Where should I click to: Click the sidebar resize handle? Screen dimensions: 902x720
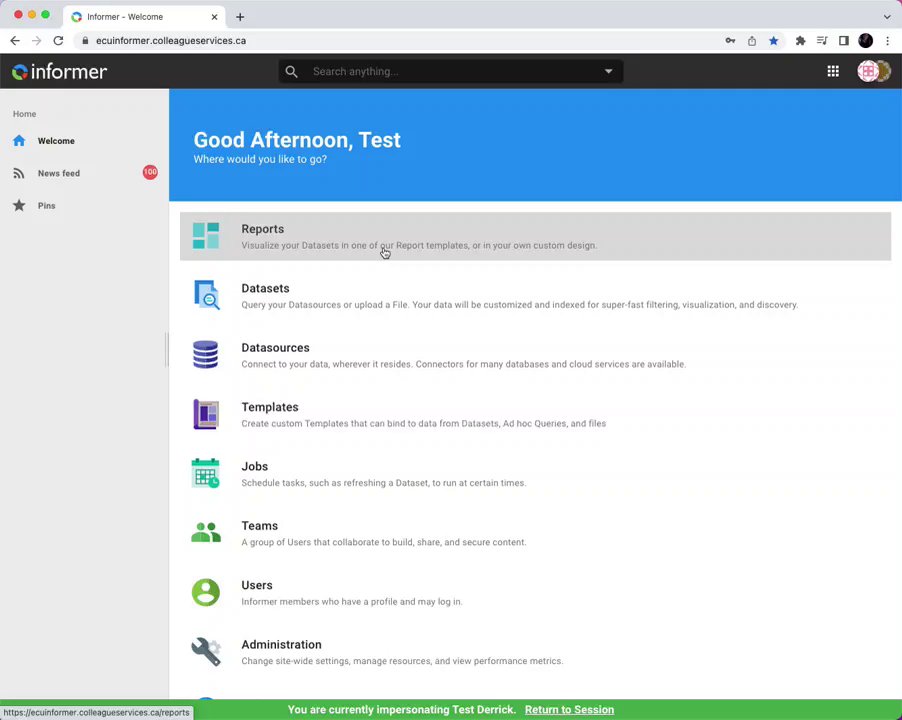167,350
